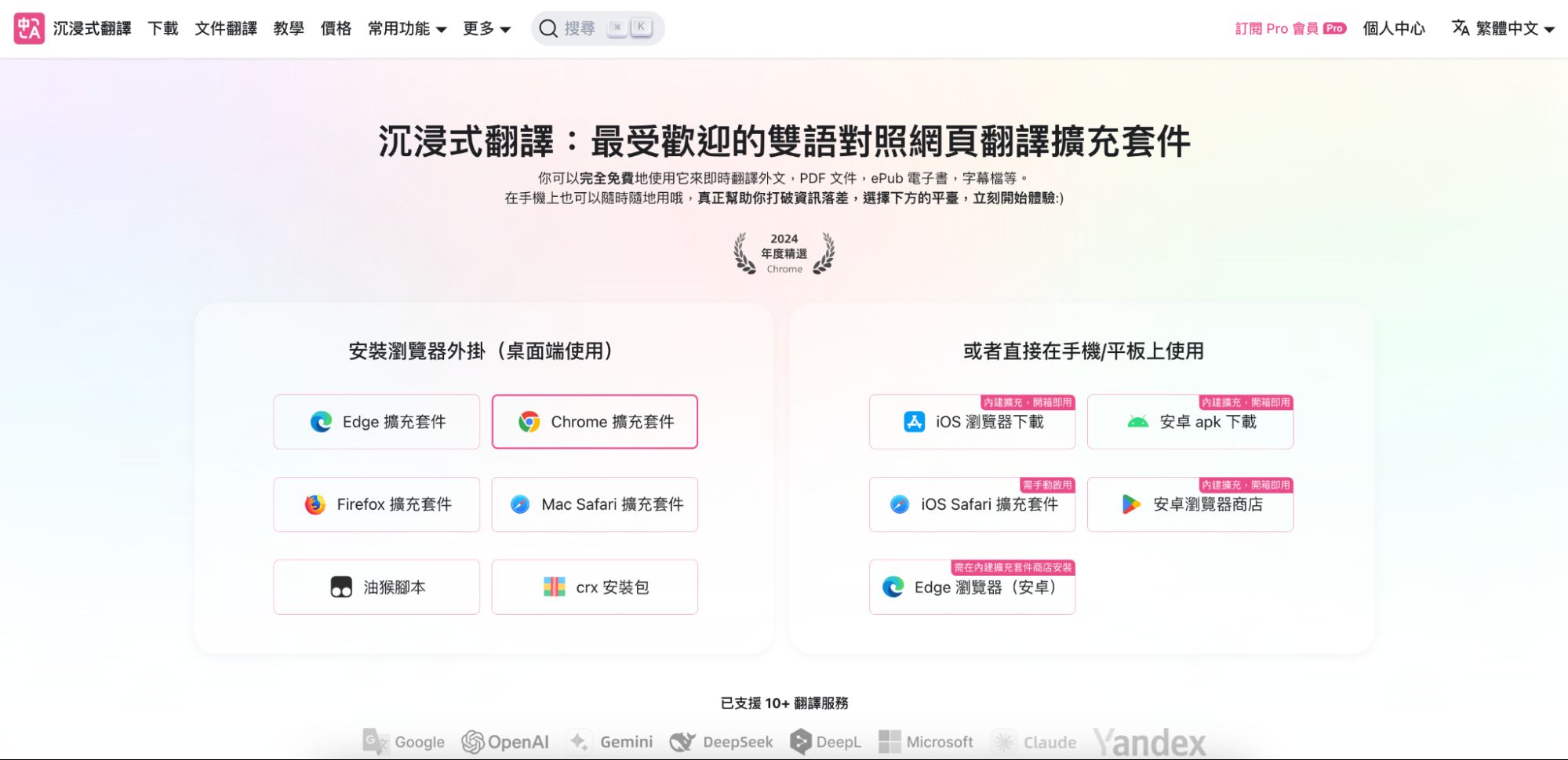Go to the 價格 pricing page

click(x=336, y=29)
